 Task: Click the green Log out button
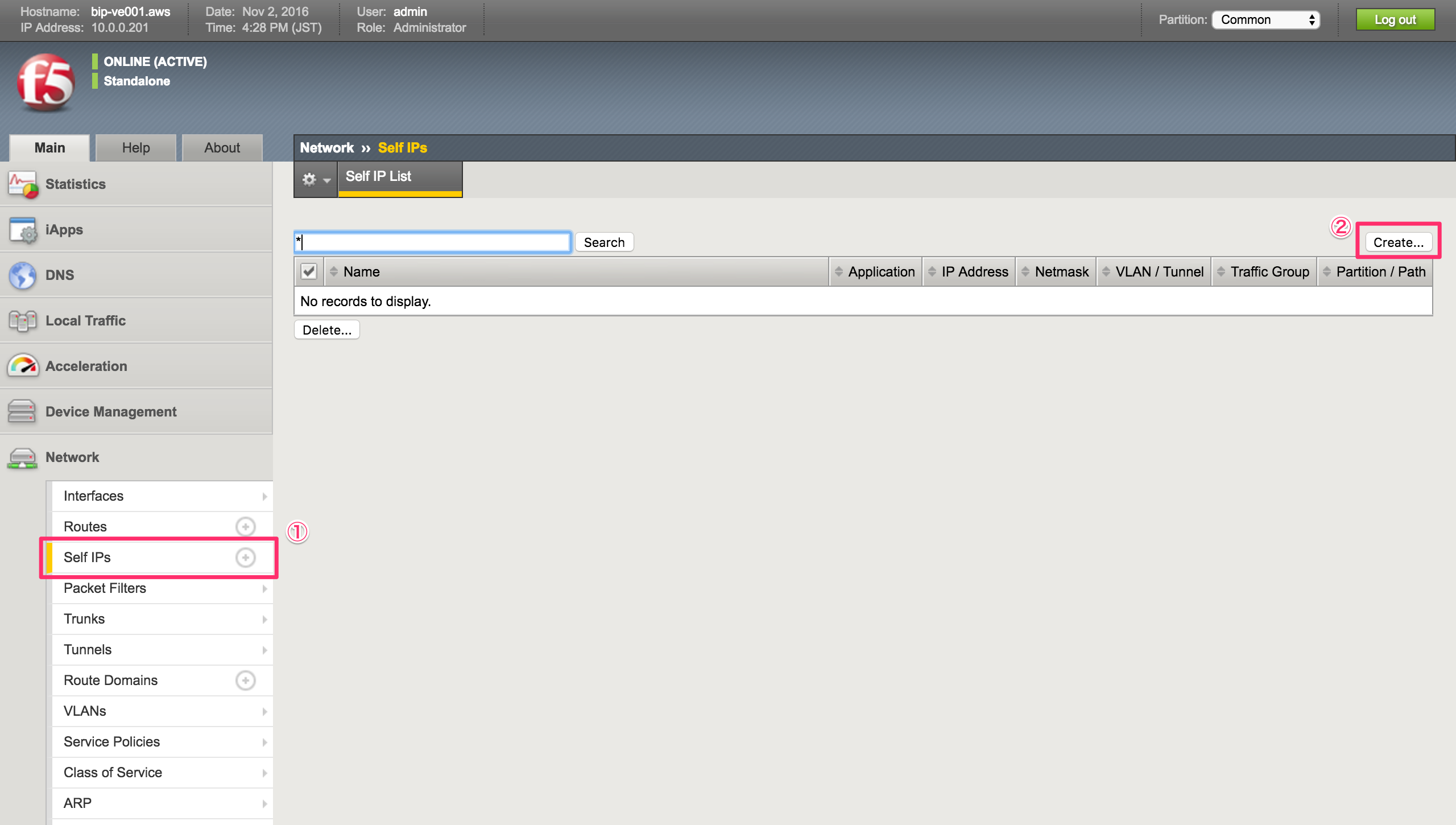(1396, 19)
